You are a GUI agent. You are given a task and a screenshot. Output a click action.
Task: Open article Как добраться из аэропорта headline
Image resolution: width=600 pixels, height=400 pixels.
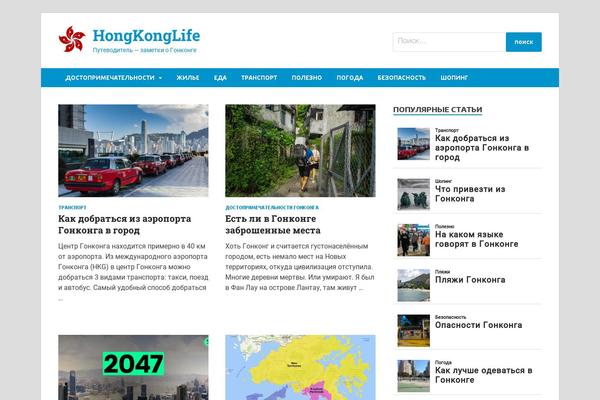point(125,225)
